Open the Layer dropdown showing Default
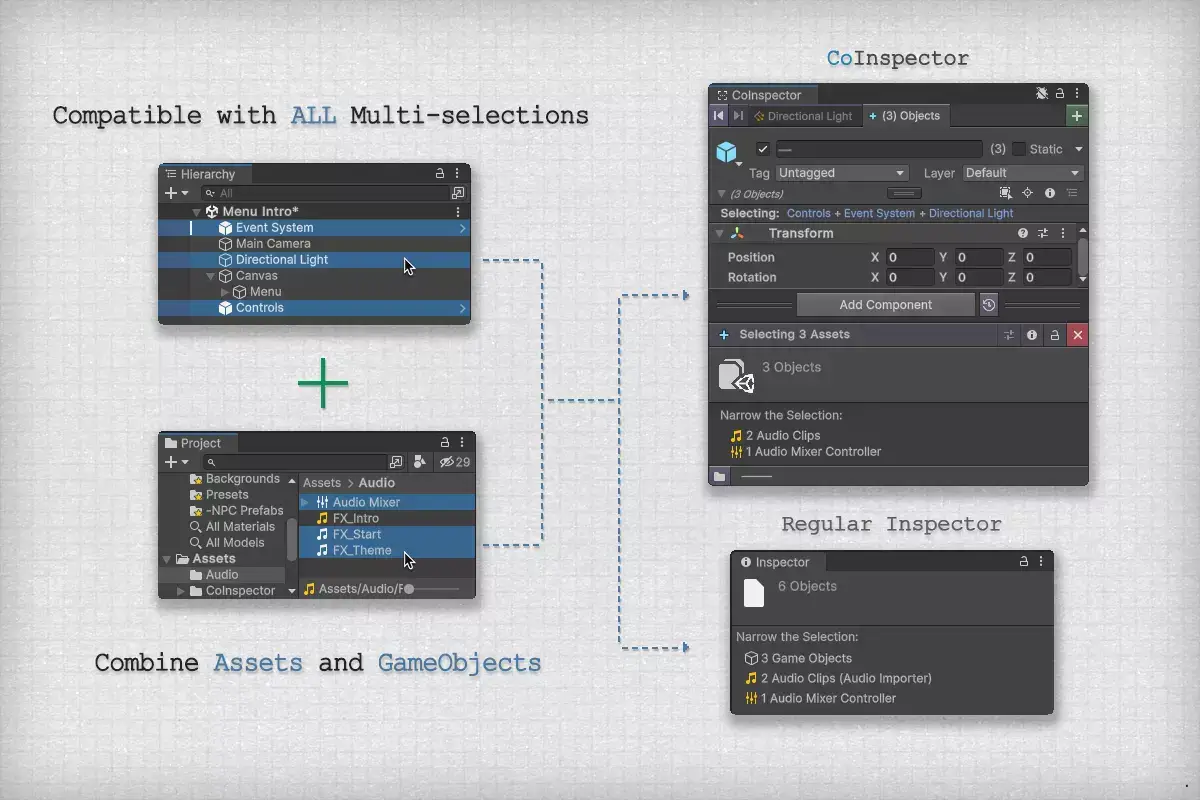The height and width of the screenshot is (800, 1200). (1022, 173)
